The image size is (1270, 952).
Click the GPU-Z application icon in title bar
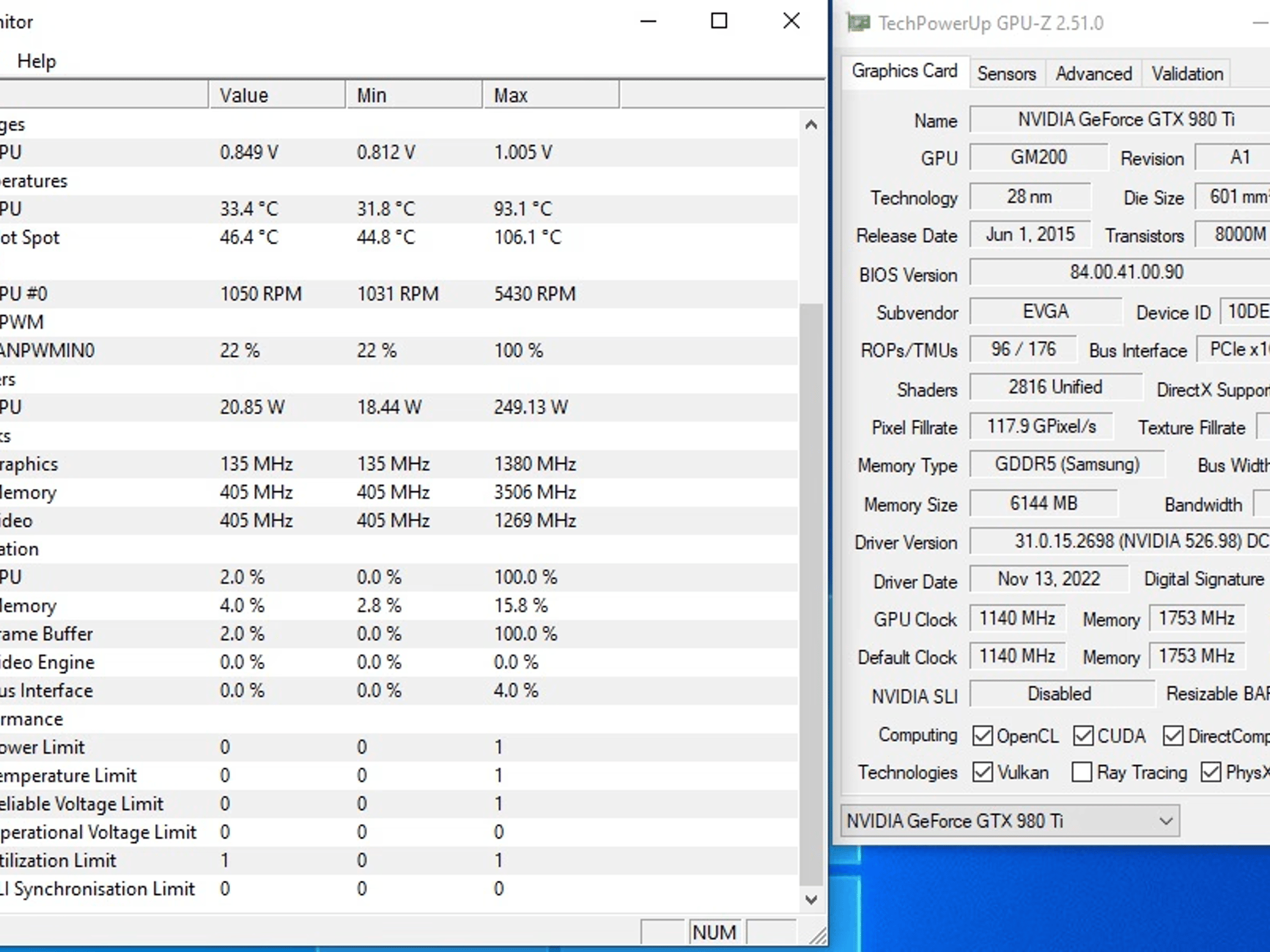pos(858,23)
